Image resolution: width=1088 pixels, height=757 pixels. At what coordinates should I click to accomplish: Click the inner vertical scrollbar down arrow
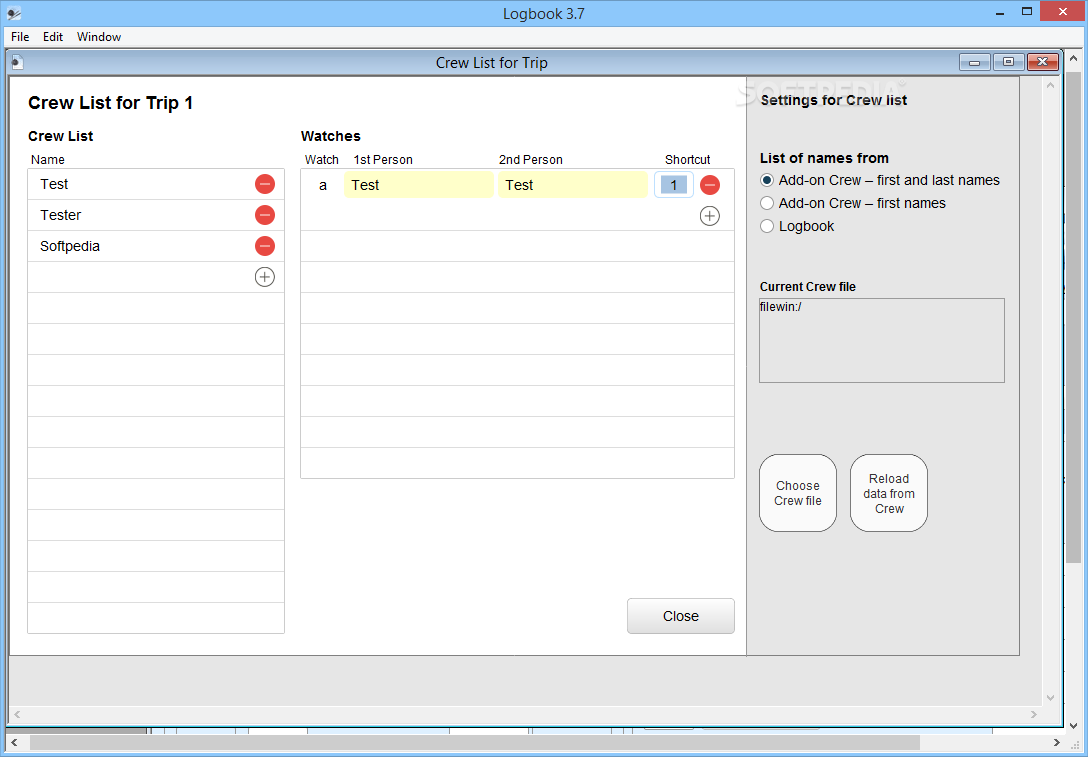(x=1050, y=698)
